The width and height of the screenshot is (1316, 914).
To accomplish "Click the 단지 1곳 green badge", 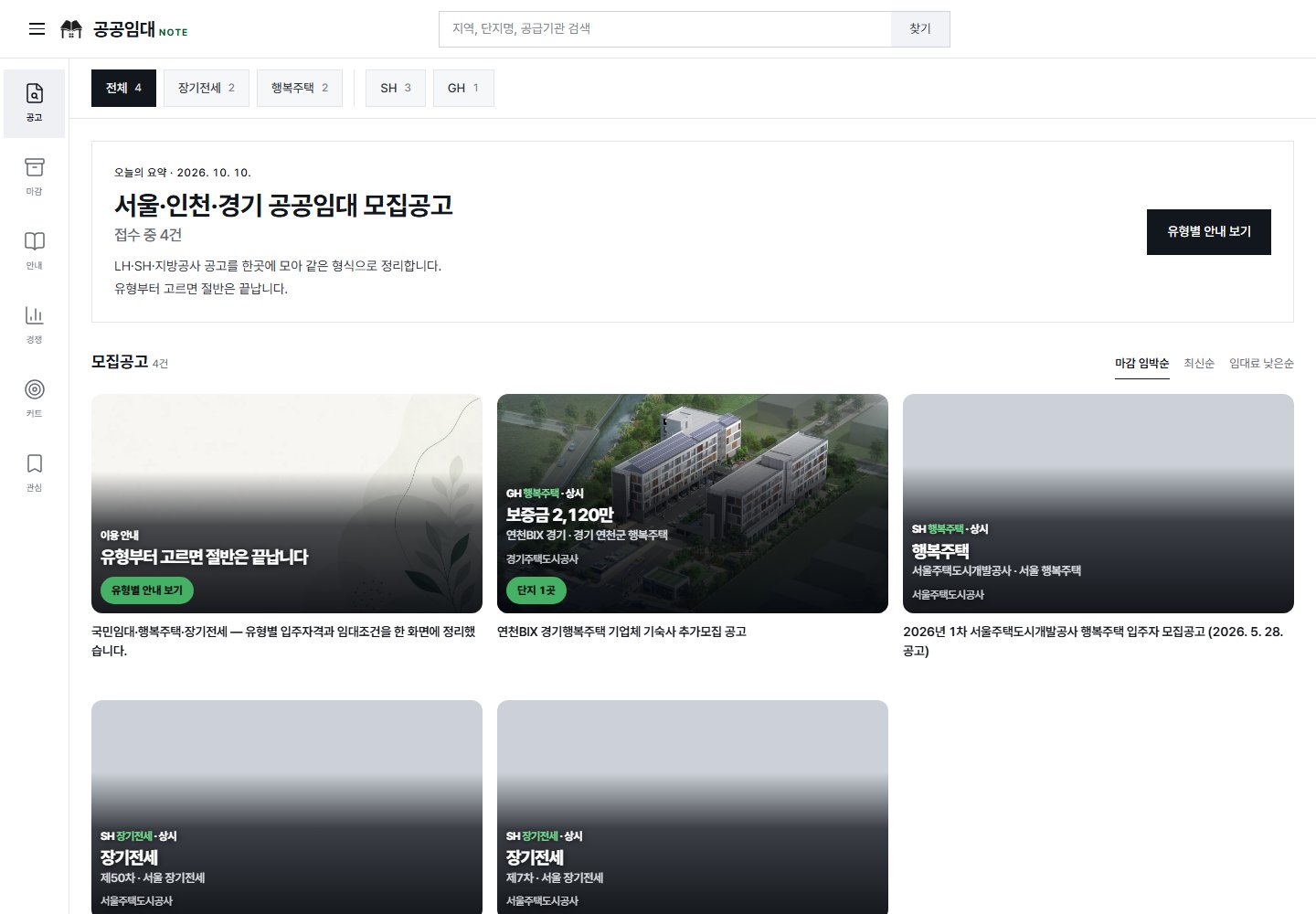I will (536, 590).
